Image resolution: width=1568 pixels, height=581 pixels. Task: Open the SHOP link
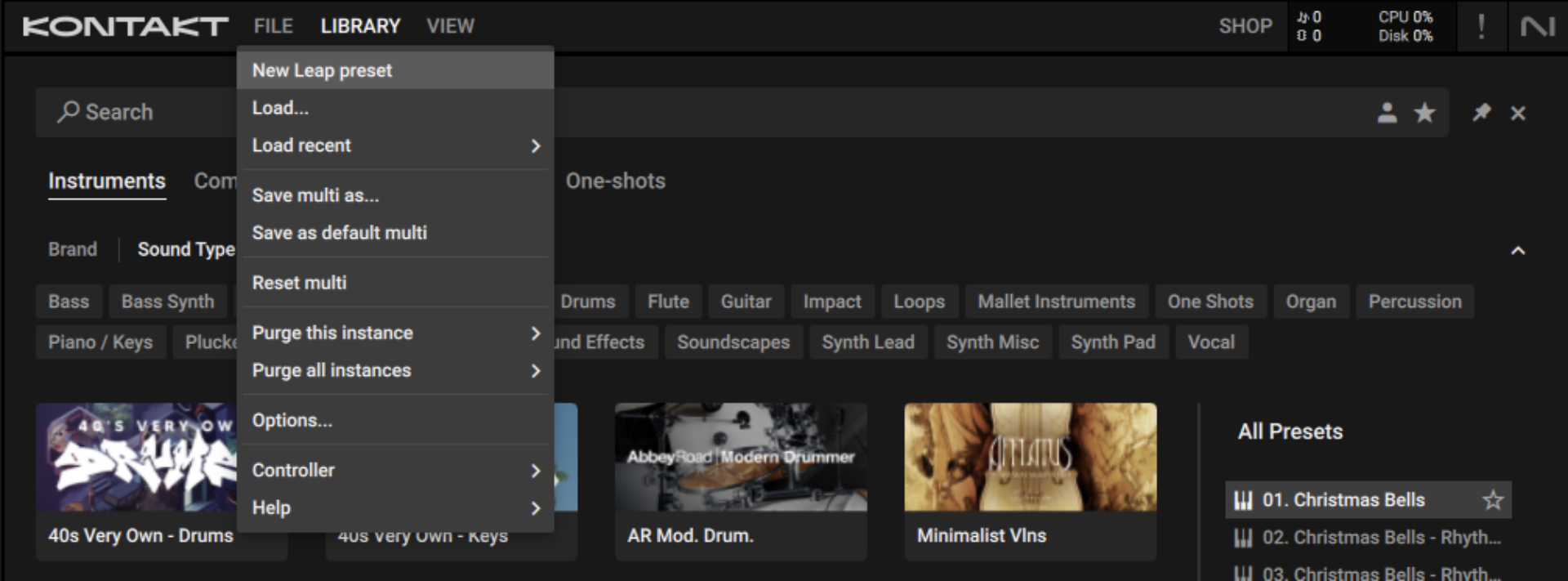1245,26
